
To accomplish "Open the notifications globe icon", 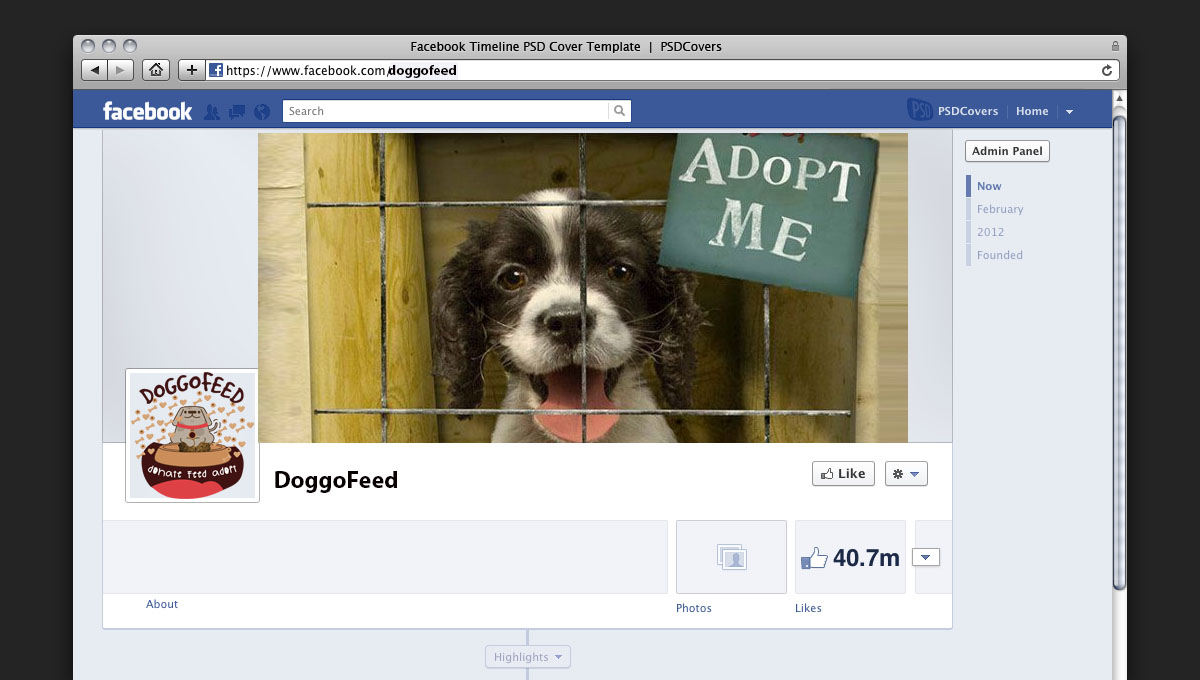I will click(x=262, y=112).
